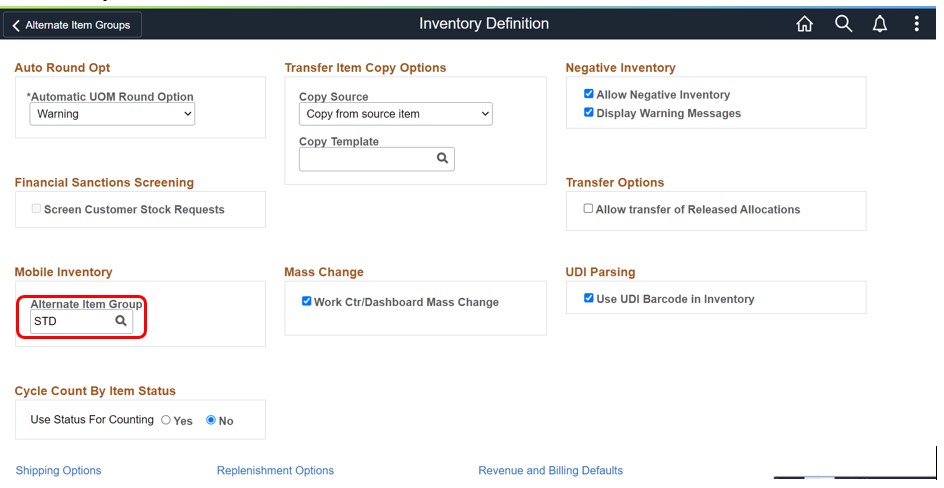Open the notifications bell icon
Viewport: 944px width, 488px height.
[x=880, y=25]
